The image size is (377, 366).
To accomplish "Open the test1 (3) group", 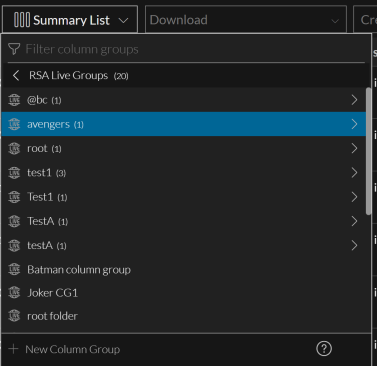I will point(184,173).
